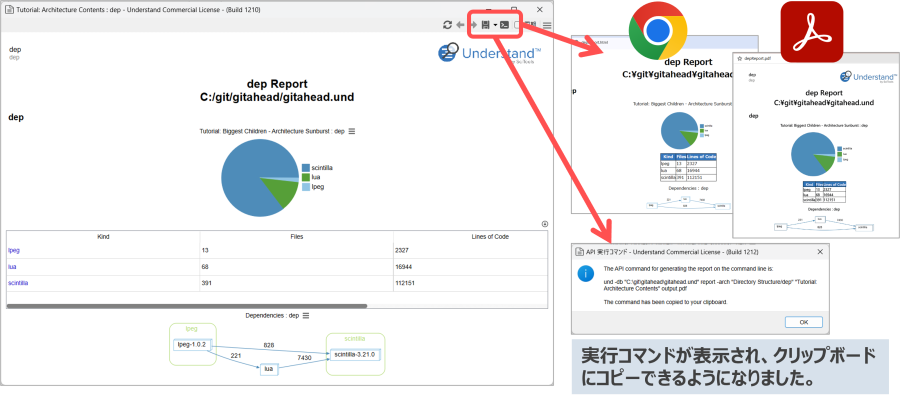Click the blue info icon in API dialog
Viewport: 900px width, 400px height.
tap(585, 274)
